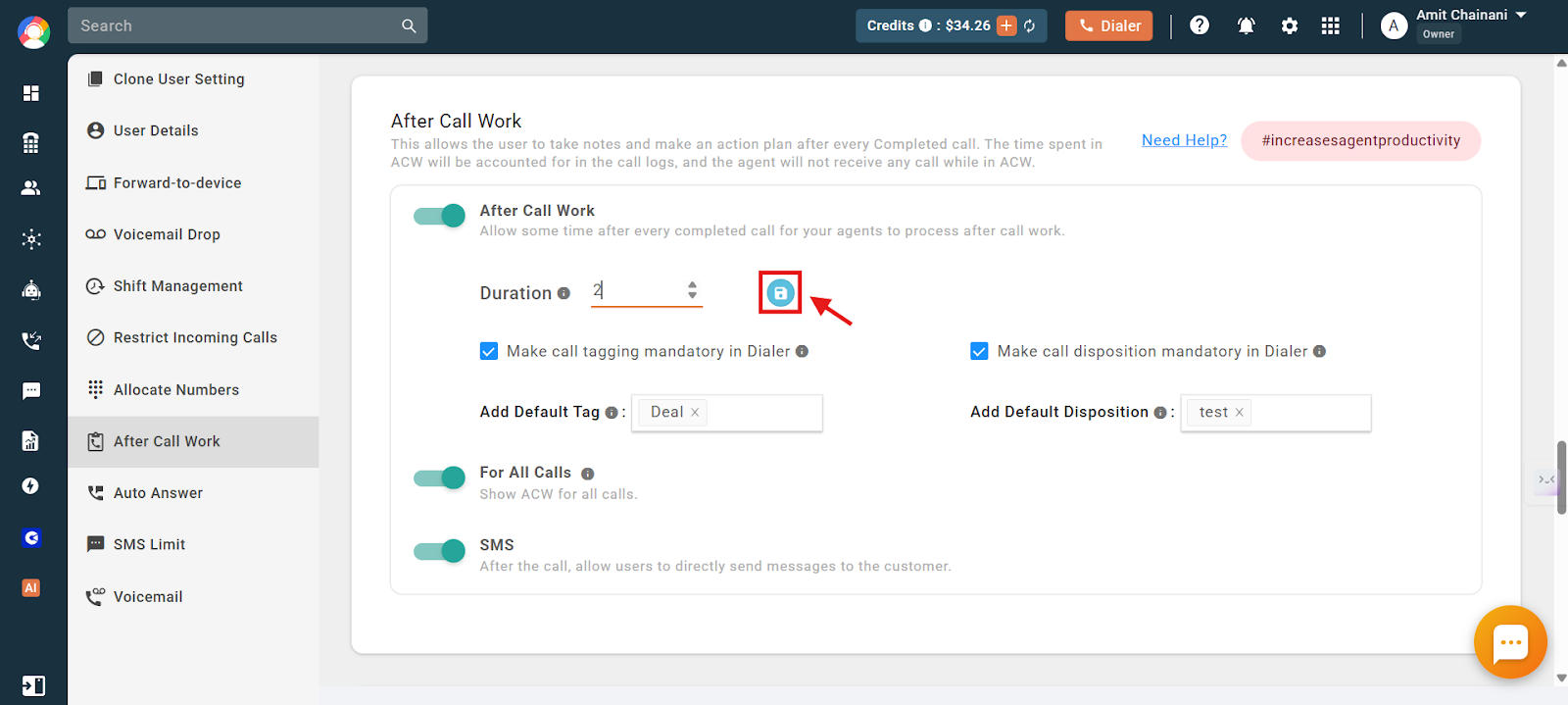Open the bot agent icon in left rail
This screenshot has height=705, width=1568.
point(31,289)
